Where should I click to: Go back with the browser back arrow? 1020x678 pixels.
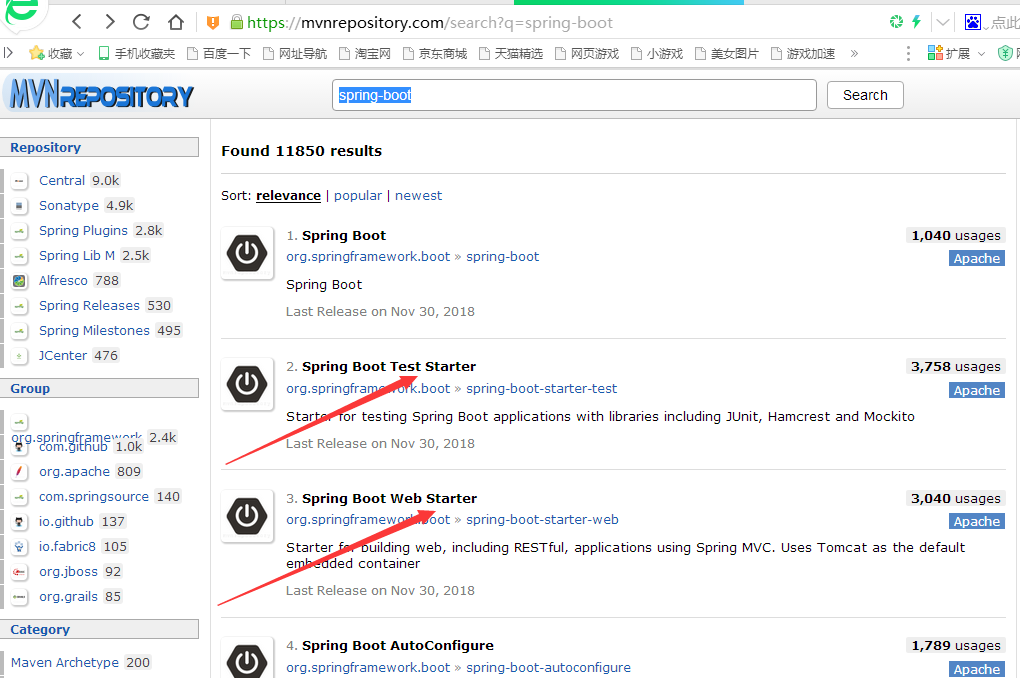click(x=77, y=22)
